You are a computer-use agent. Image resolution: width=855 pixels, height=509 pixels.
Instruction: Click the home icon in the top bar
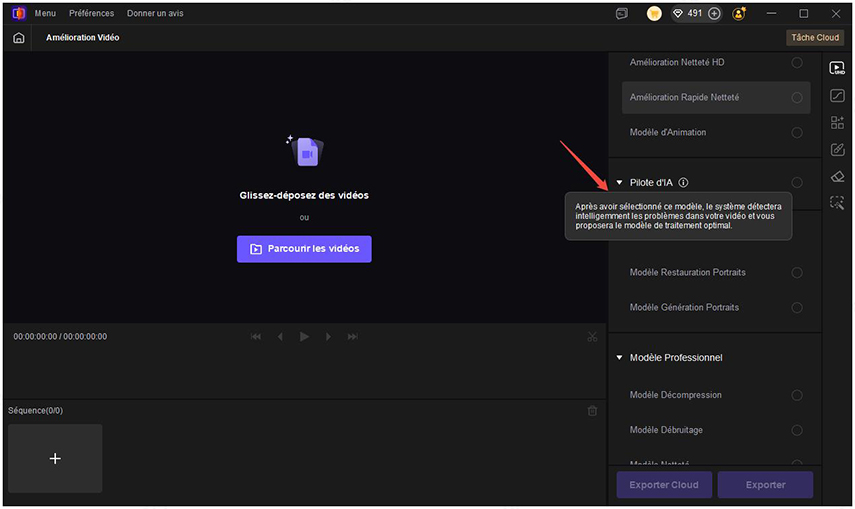[19, 38]
